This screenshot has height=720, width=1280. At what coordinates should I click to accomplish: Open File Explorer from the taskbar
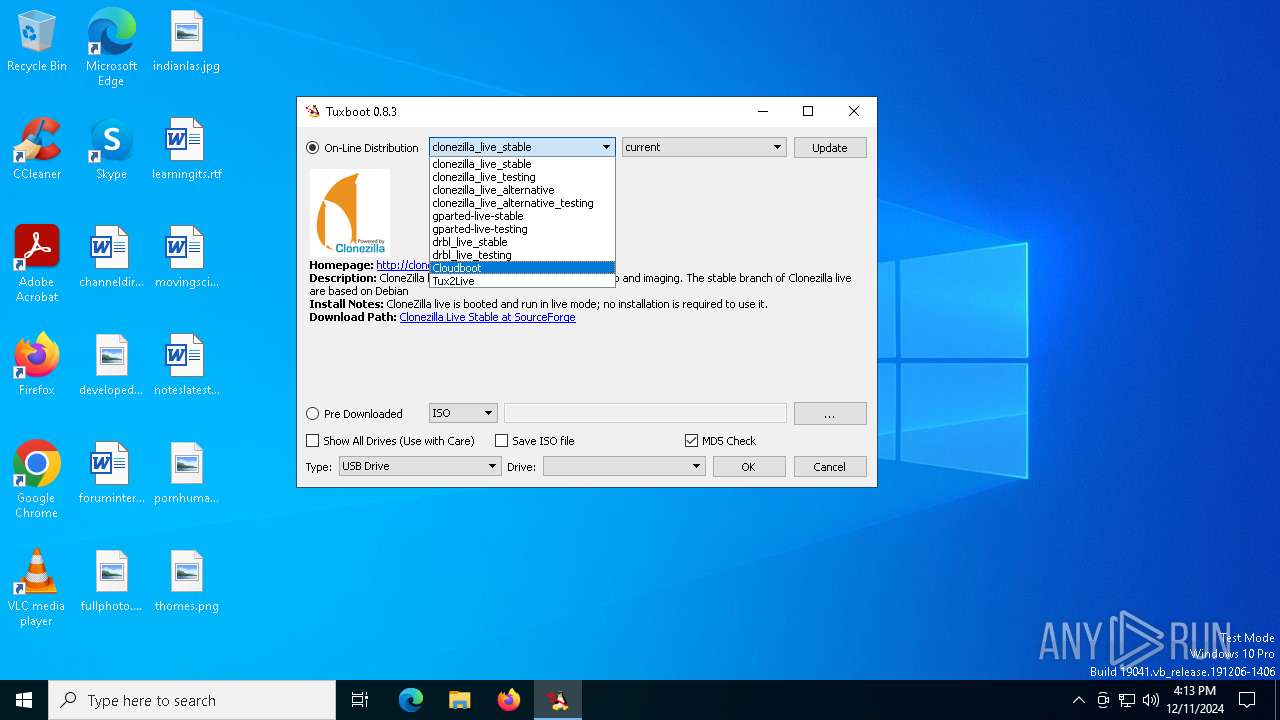pos(459,700)
